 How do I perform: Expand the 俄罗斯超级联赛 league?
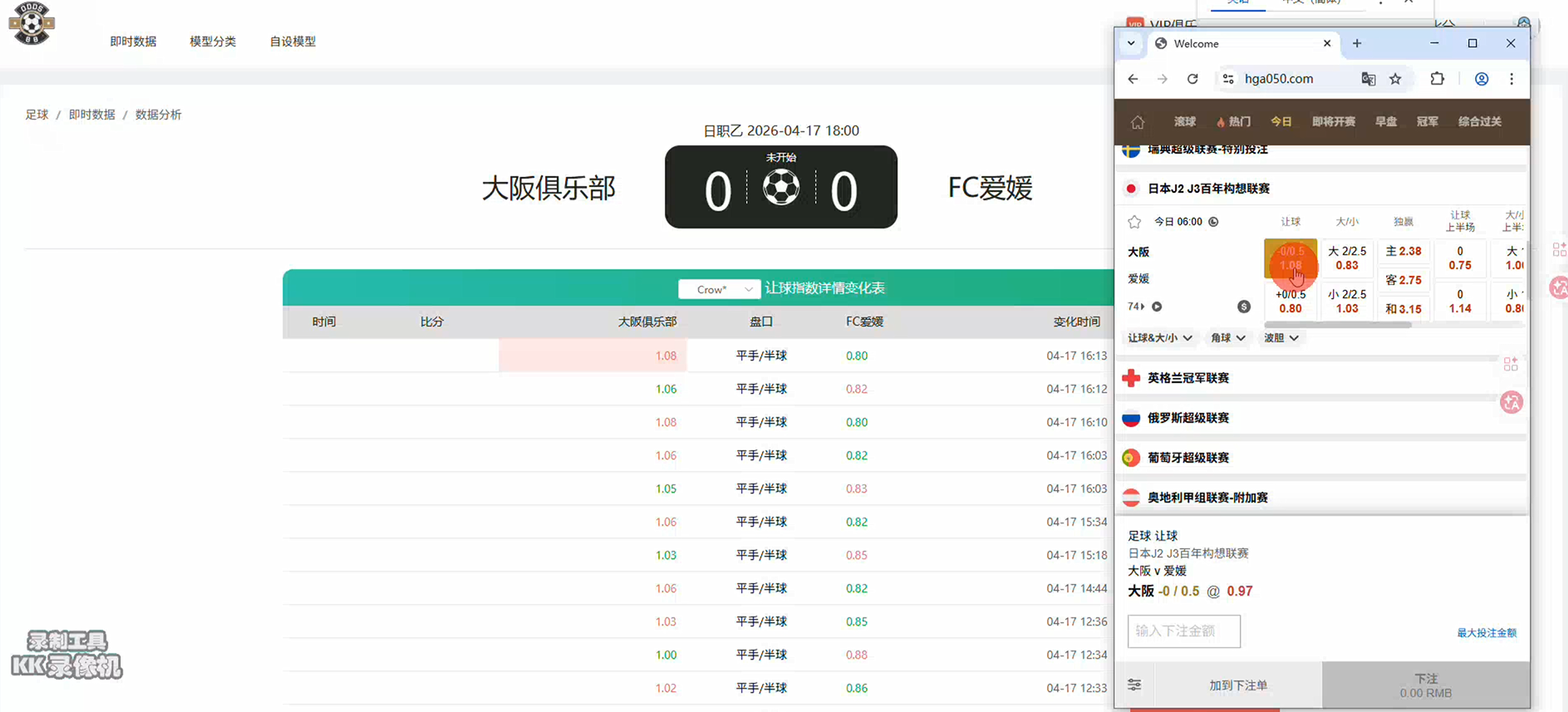point(1321,418)
